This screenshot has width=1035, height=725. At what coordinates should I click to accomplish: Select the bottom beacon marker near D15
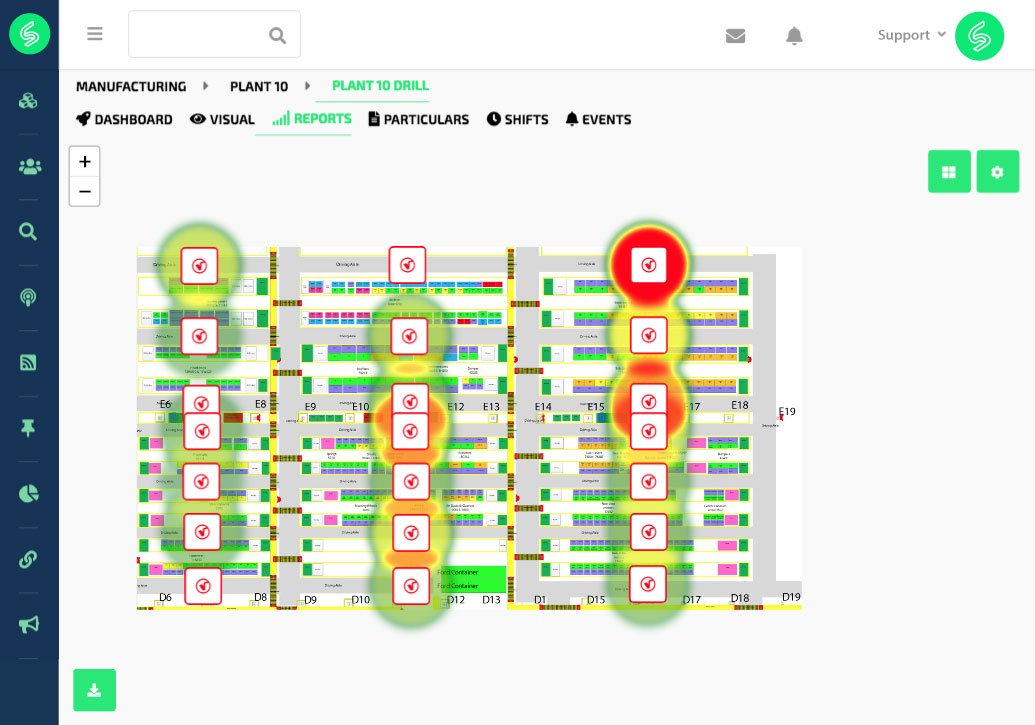click(x=648, y=584)
